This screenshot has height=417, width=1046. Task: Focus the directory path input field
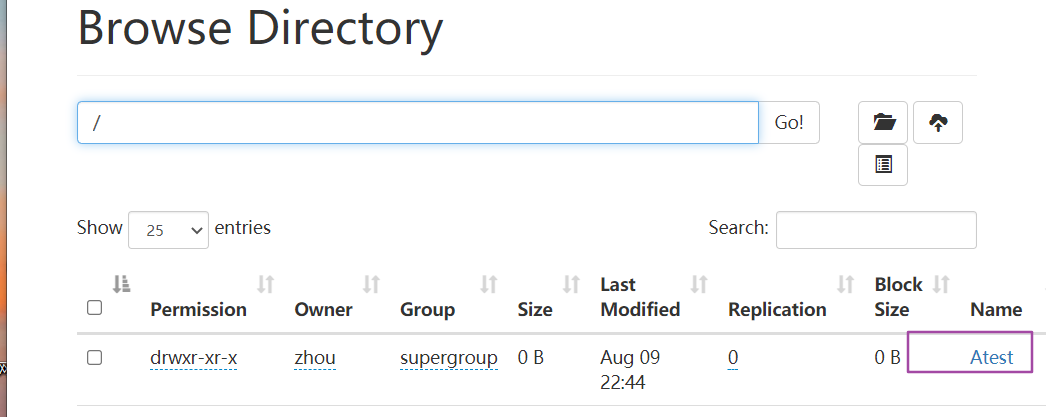(417, 123)
